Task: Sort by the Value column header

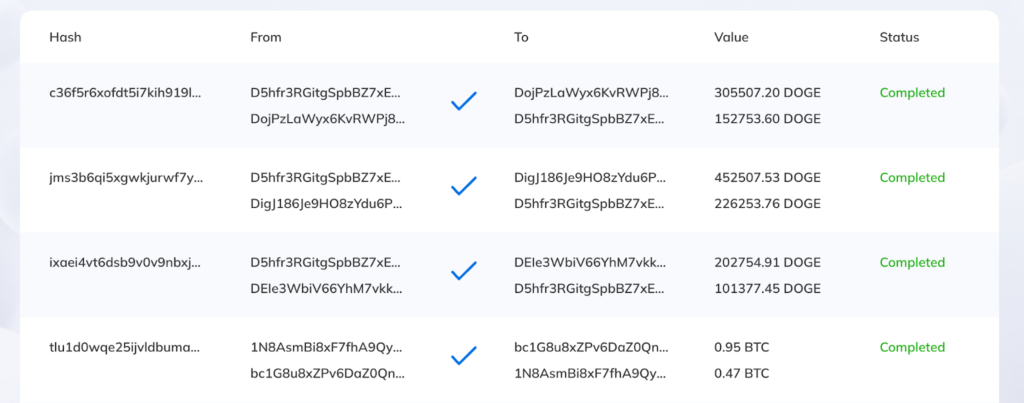Action: 731,37
